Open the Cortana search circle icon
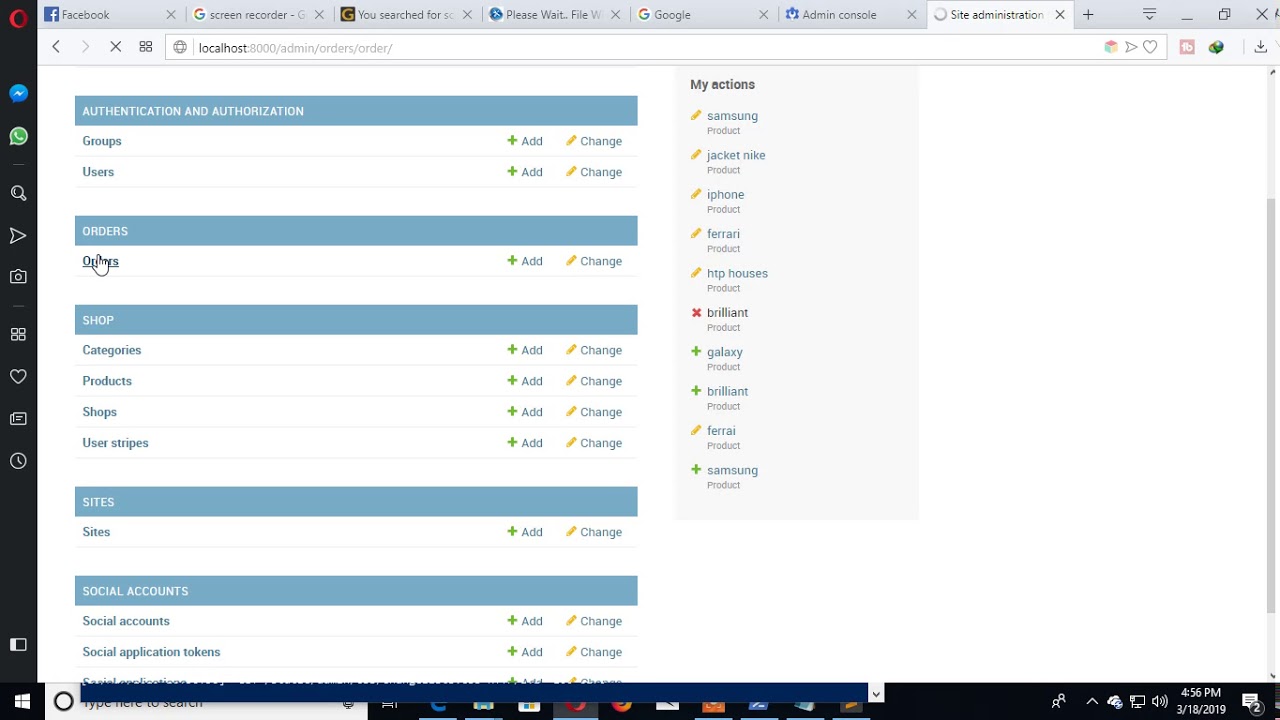The height and width of the screenshot is (720, 1280). coord(63,702)
